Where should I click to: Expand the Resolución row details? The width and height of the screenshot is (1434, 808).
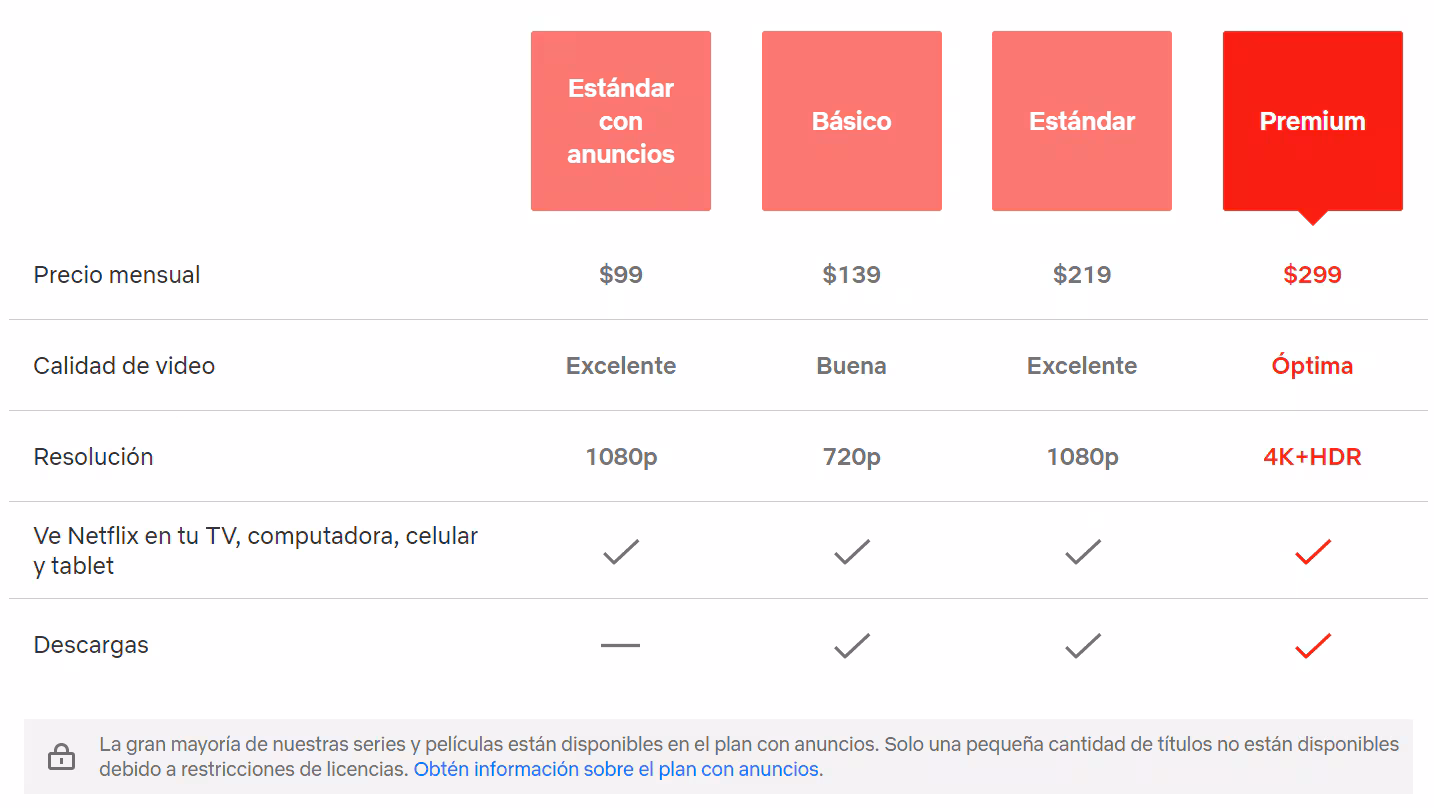[93, 457]
